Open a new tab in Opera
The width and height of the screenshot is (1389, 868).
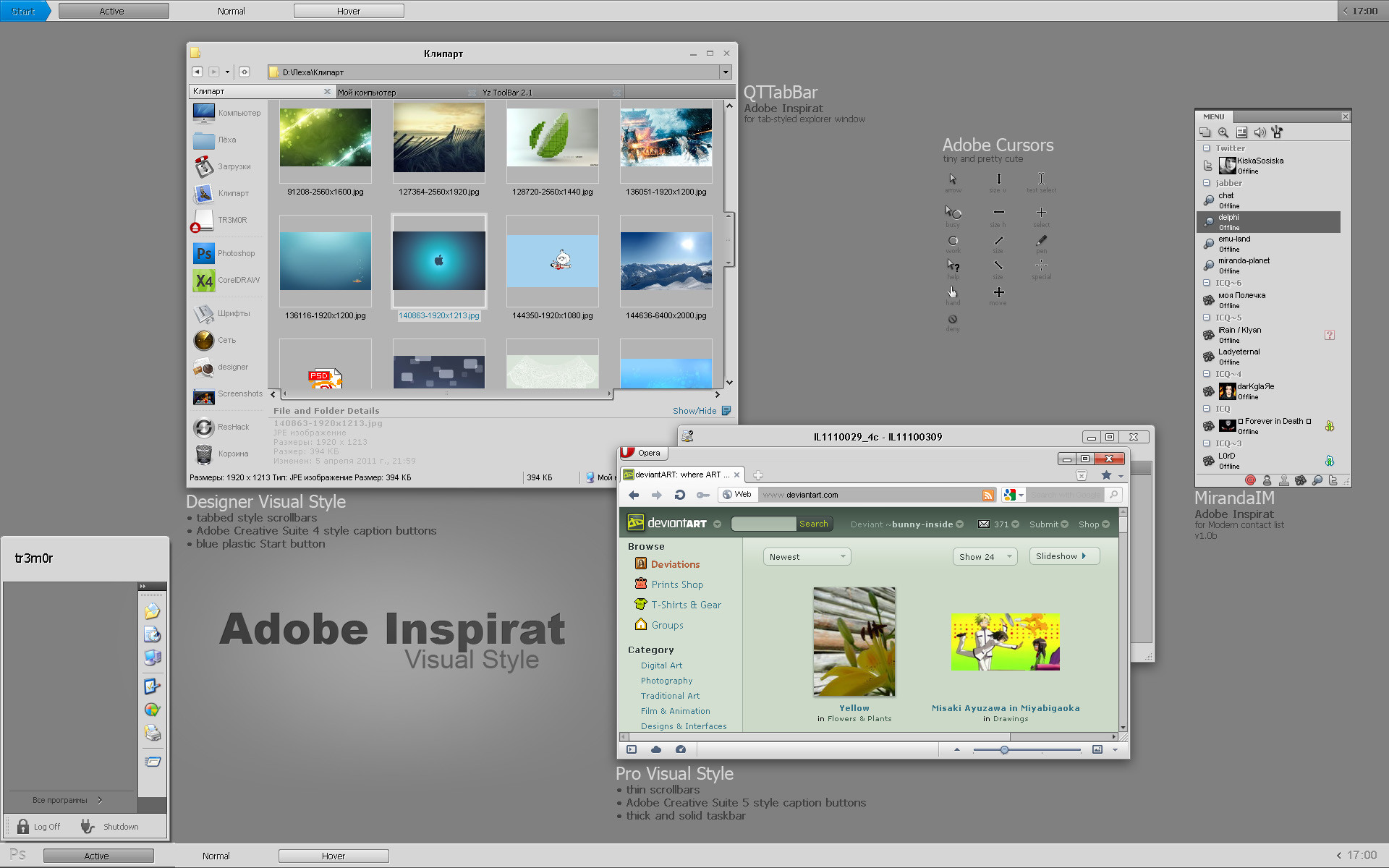pyautogui.click(x=758, y=475)
